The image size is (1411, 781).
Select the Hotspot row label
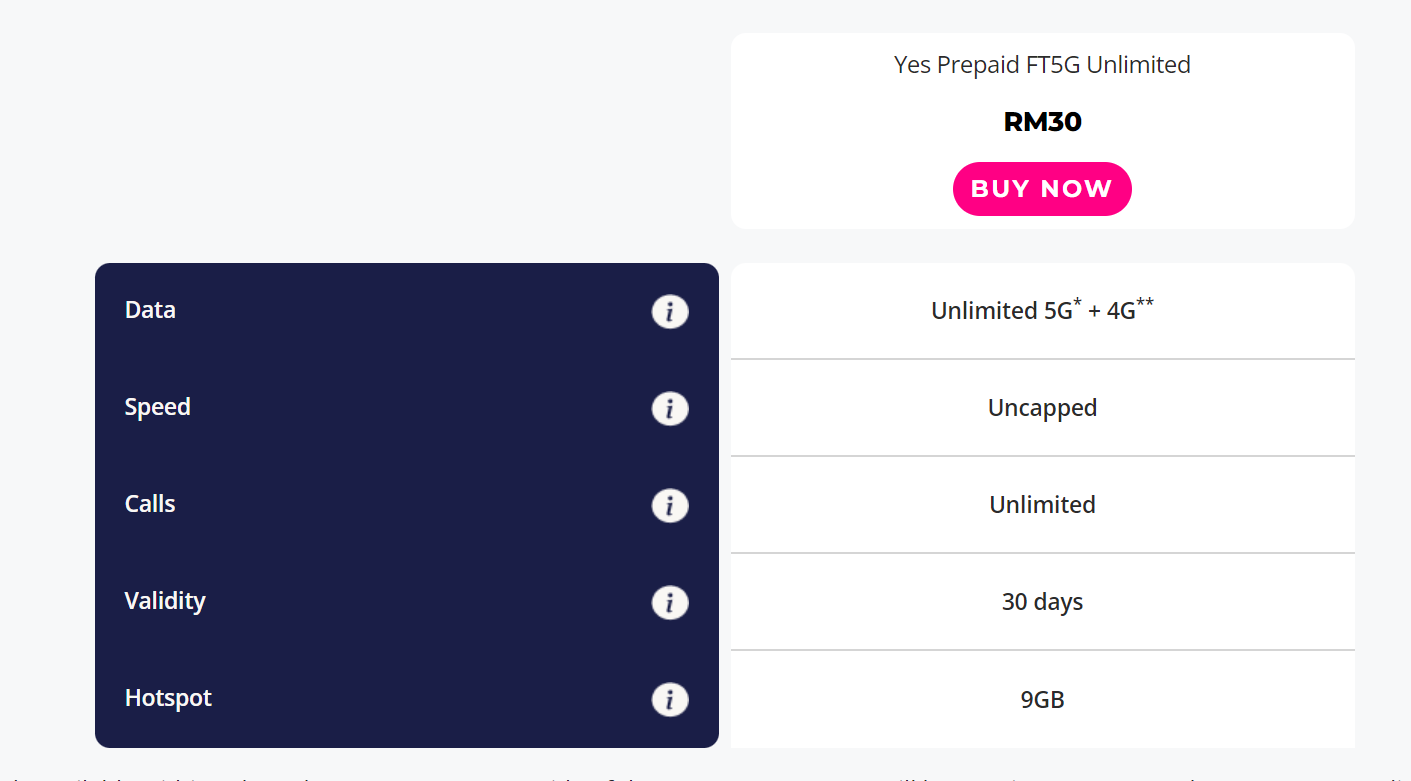[x=168, y=698]
